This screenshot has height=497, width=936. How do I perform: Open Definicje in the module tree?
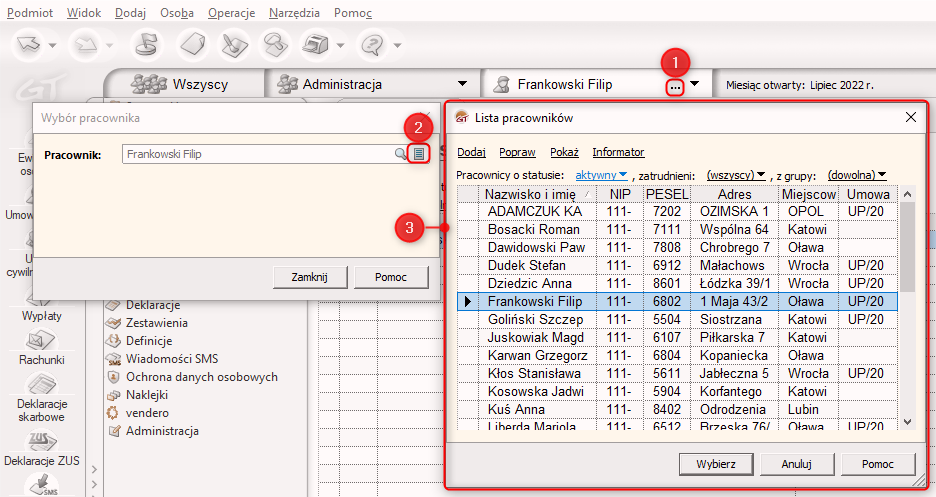pyautogui.click(x=149, y=341)
